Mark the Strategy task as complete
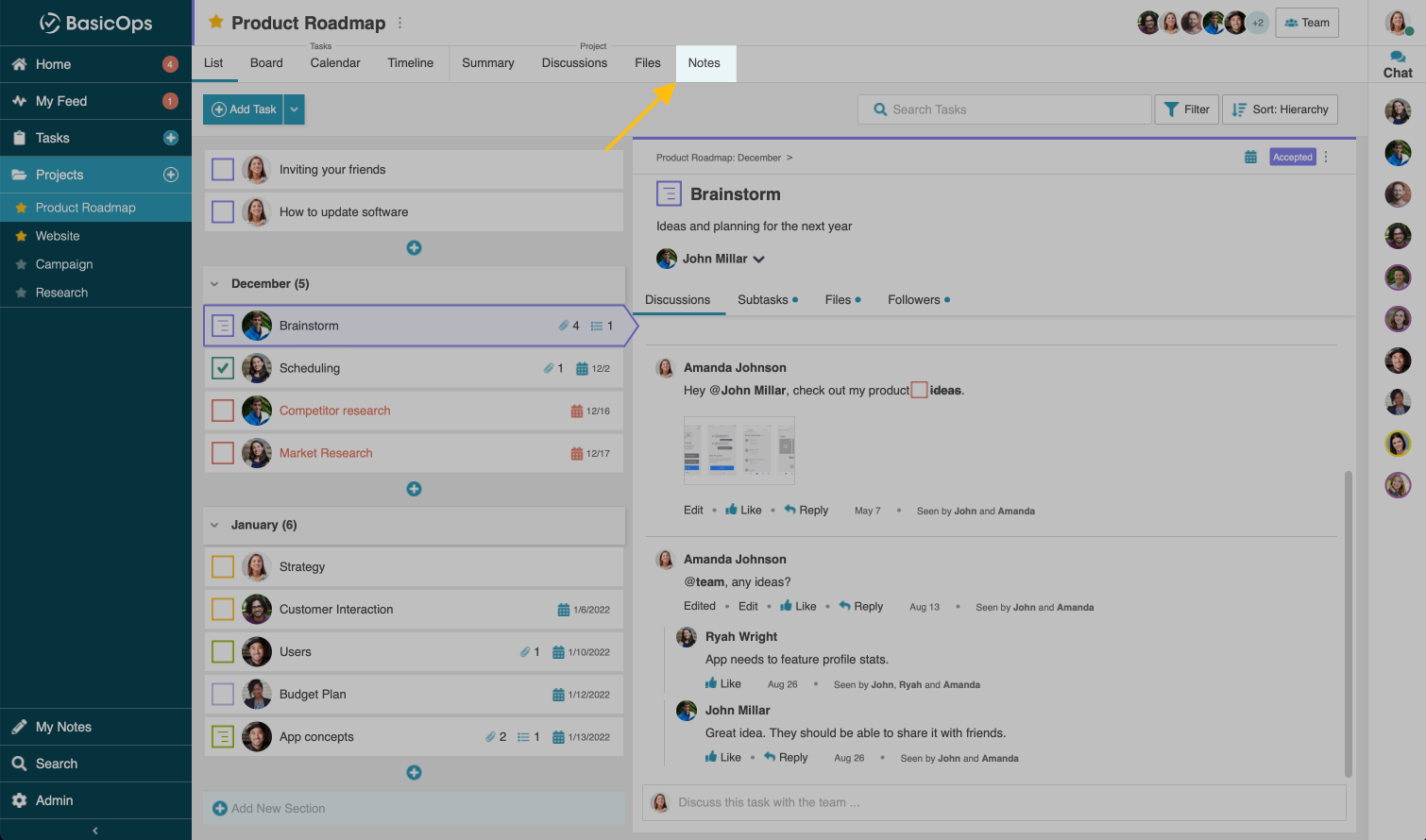The image size is (1426, 840). tap(223, 567)
